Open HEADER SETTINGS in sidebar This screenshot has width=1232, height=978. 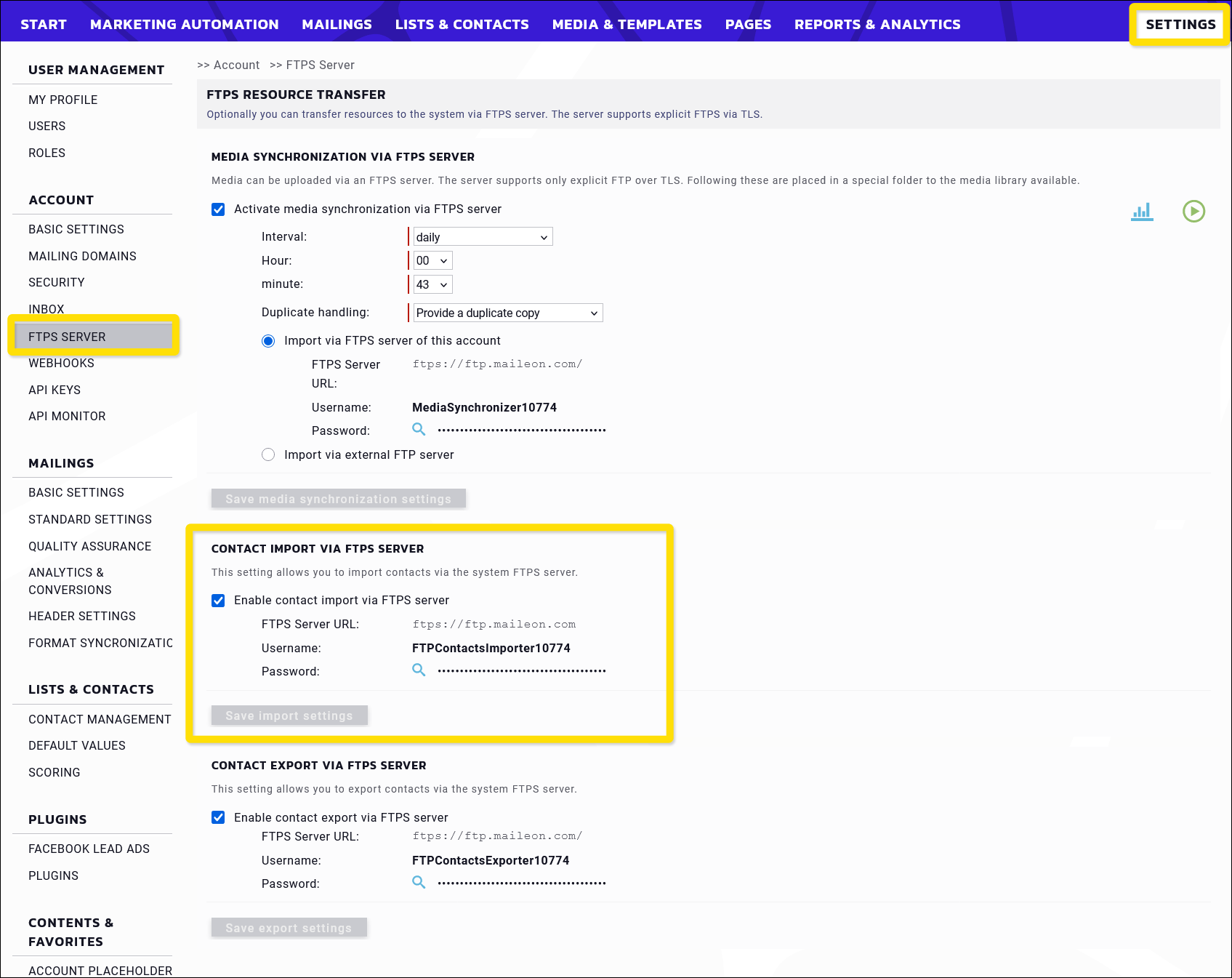click(x=82, y=616)
